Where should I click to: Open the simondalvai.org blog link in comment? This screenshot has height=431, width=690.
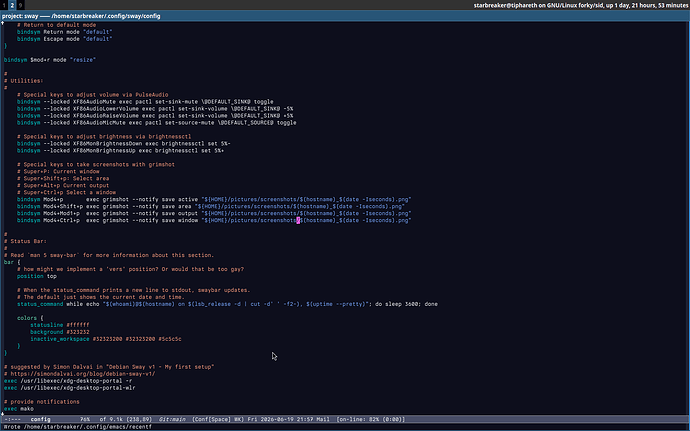pos(83,374)
